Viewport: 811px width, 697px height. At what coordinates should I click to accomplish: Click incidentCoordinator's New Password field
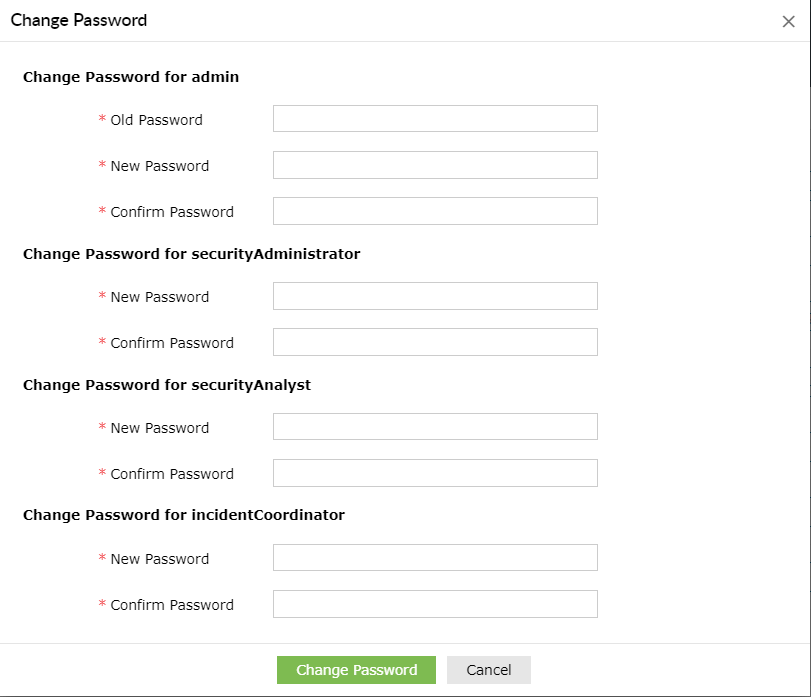click(434, 557)
